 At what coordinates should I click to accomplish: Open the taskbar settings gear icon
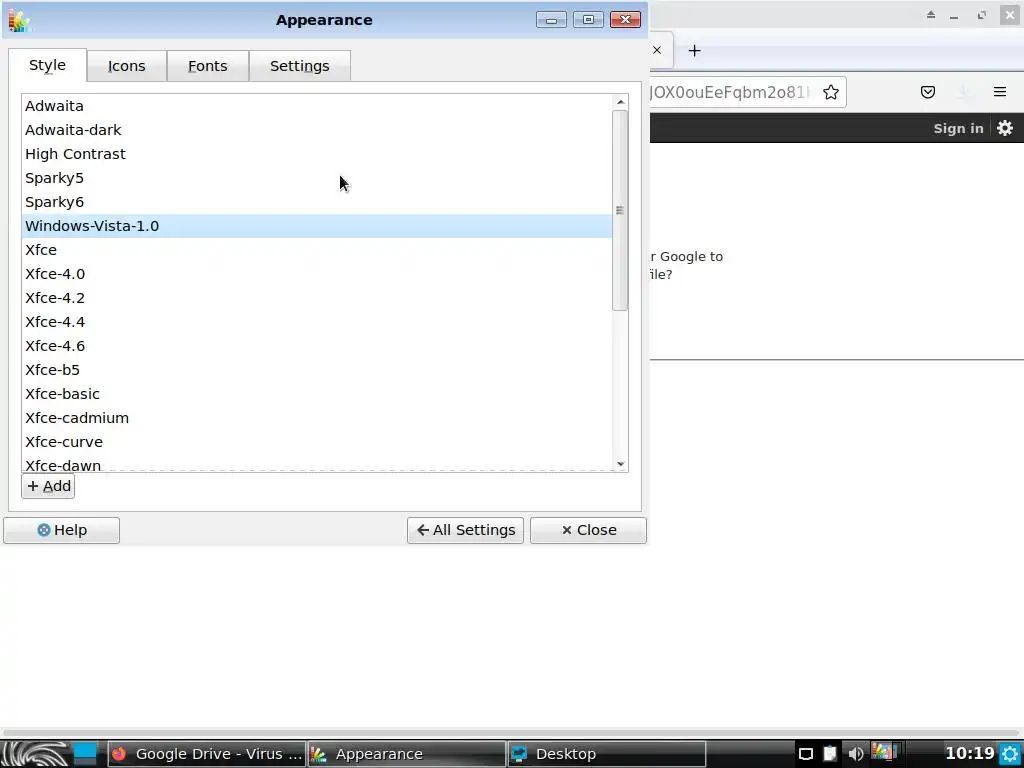(x=1010, y=754)
